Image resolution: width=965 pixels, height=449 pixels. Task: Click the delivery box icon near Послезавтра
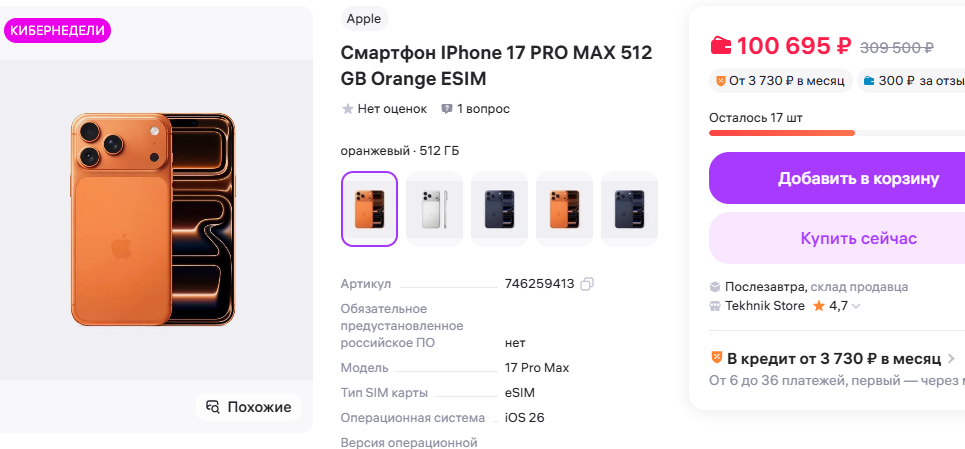[715, 287]
